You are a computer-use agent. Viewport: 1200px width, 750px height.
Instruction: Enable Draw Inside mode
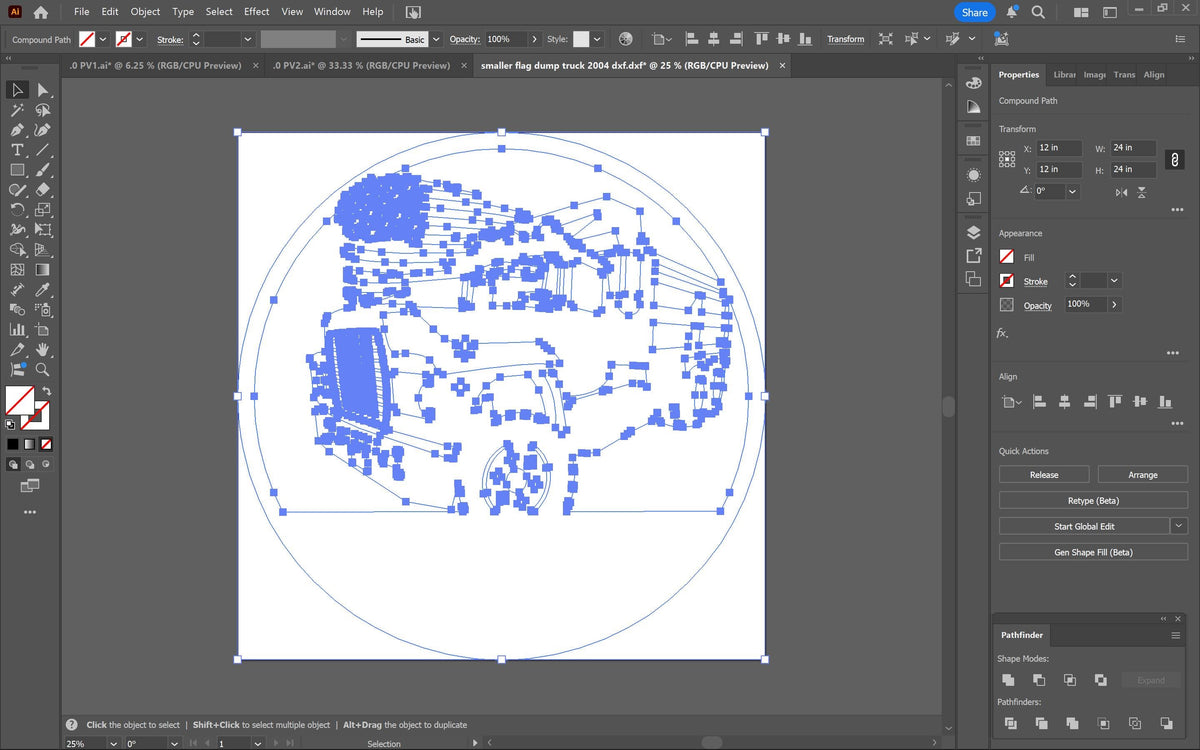pyautogui.click(x=46, y=465)
